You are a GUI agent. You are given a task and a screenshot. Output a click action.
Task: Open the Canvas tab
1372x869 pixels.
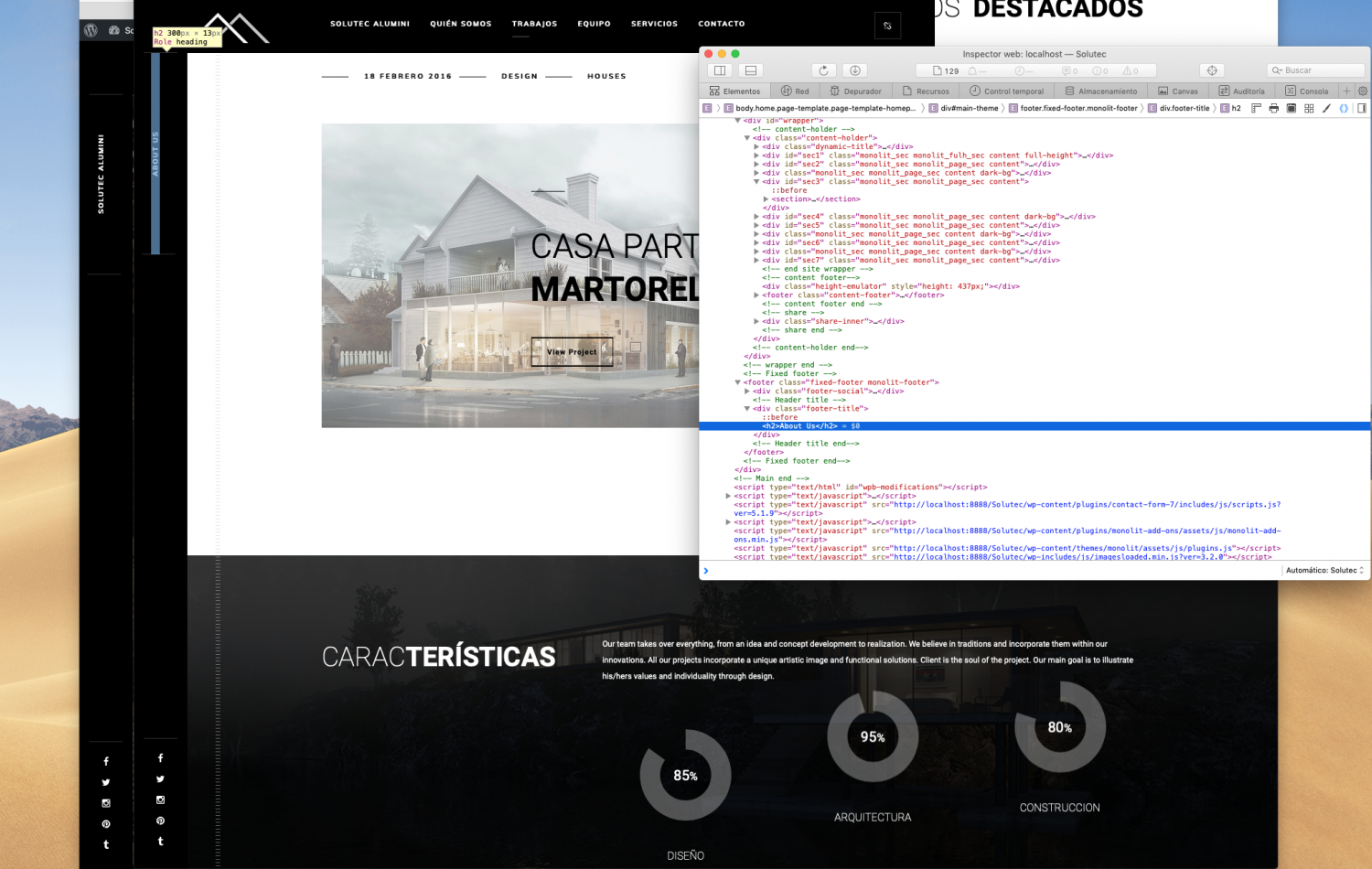(x=1178, y=91)
